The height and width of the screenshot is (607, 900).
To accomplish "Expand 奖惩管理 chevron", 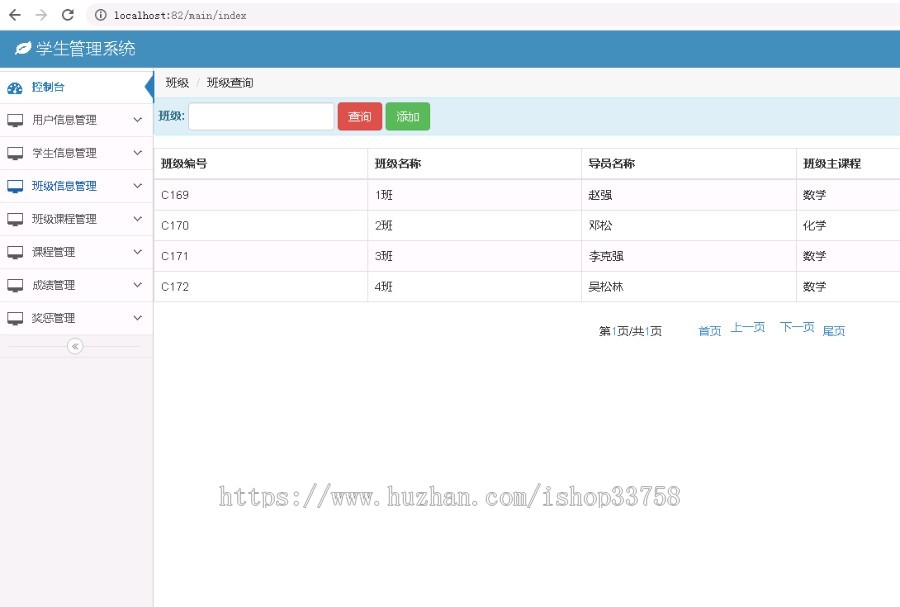I will tap(138, 318).
